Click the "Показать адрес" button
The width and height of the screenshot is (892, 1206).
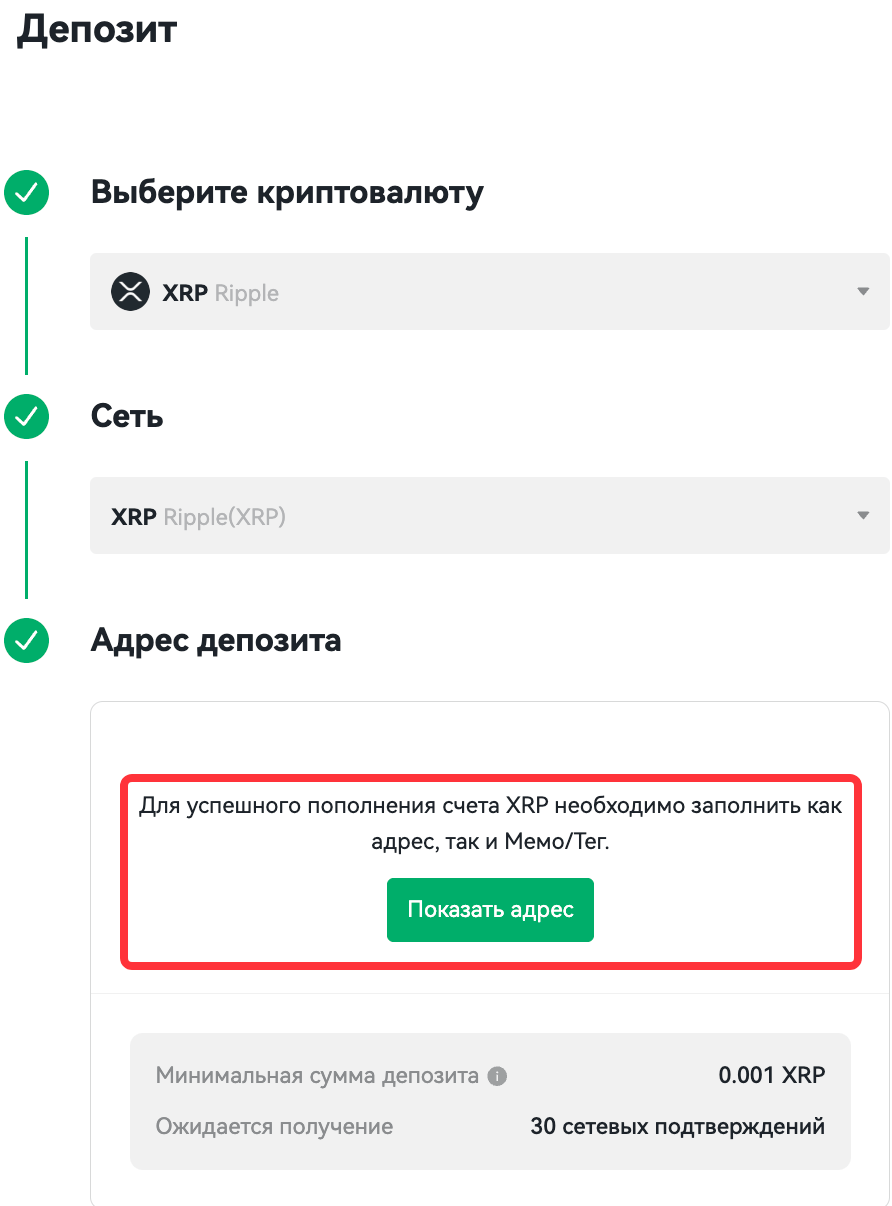click(x=490, y=910)
